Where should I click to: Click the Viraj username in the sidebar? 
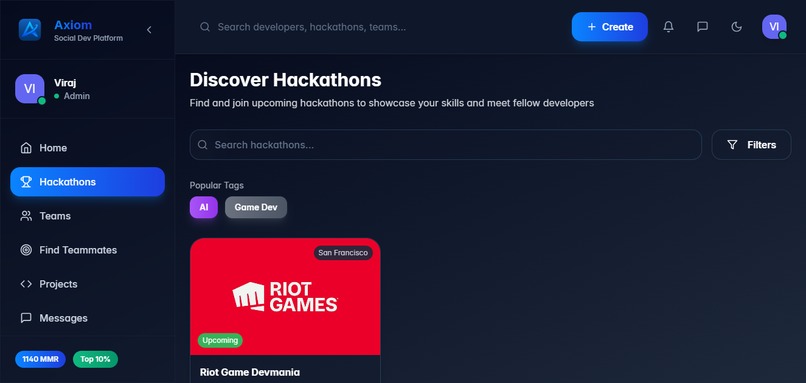65,82
